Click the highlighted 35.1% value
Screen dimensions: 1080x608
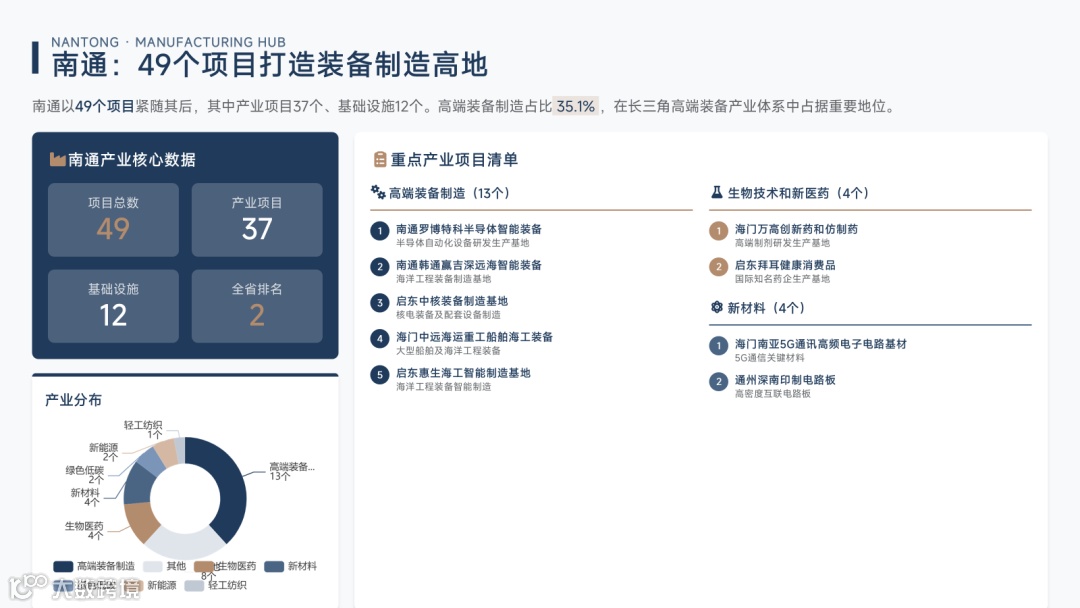575,106
